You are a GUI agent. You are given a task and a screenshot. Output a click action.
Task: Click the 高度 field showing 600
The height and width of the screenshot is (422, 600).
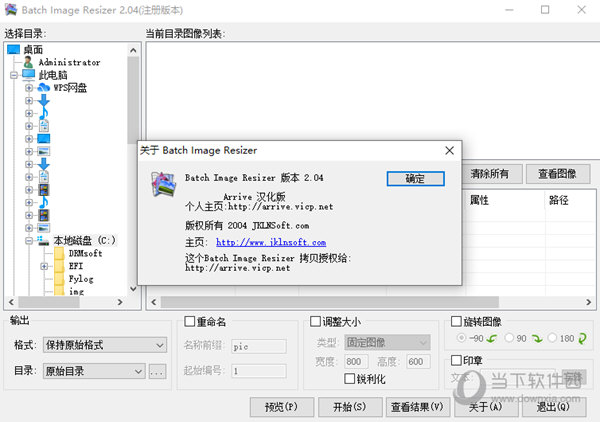(418, 362)
